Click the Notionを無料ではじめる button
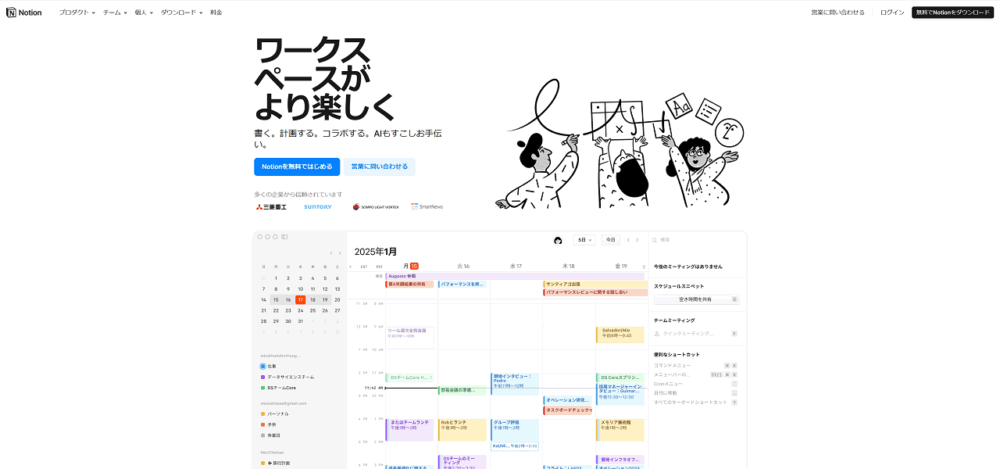The height and width of the screenshot is (469, 1000). coord(297,166)
